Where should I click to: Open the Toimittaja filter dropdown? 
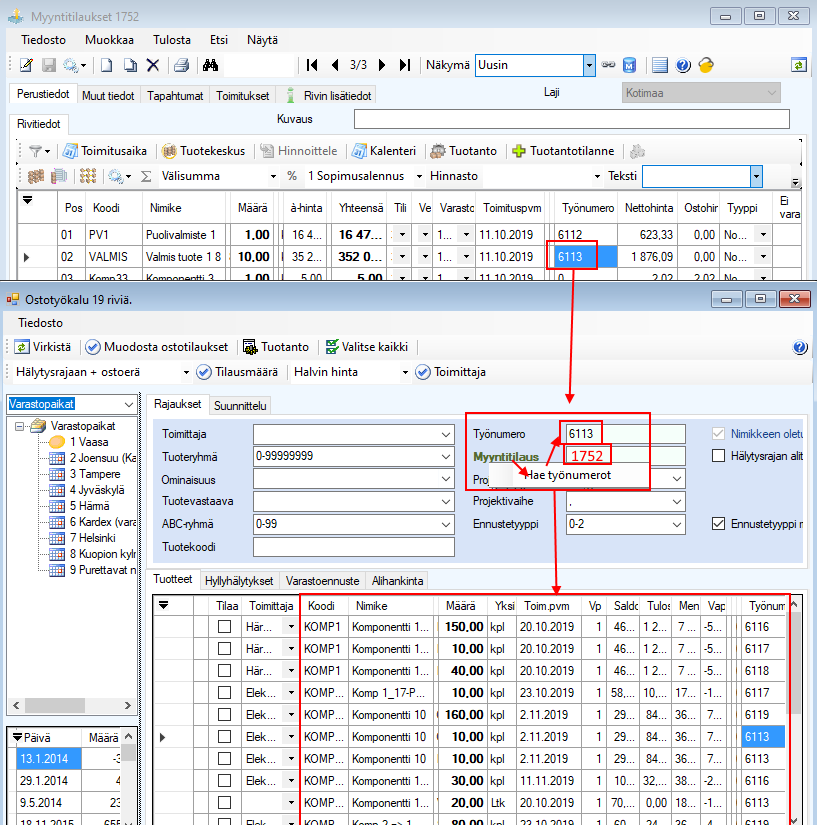446,435
